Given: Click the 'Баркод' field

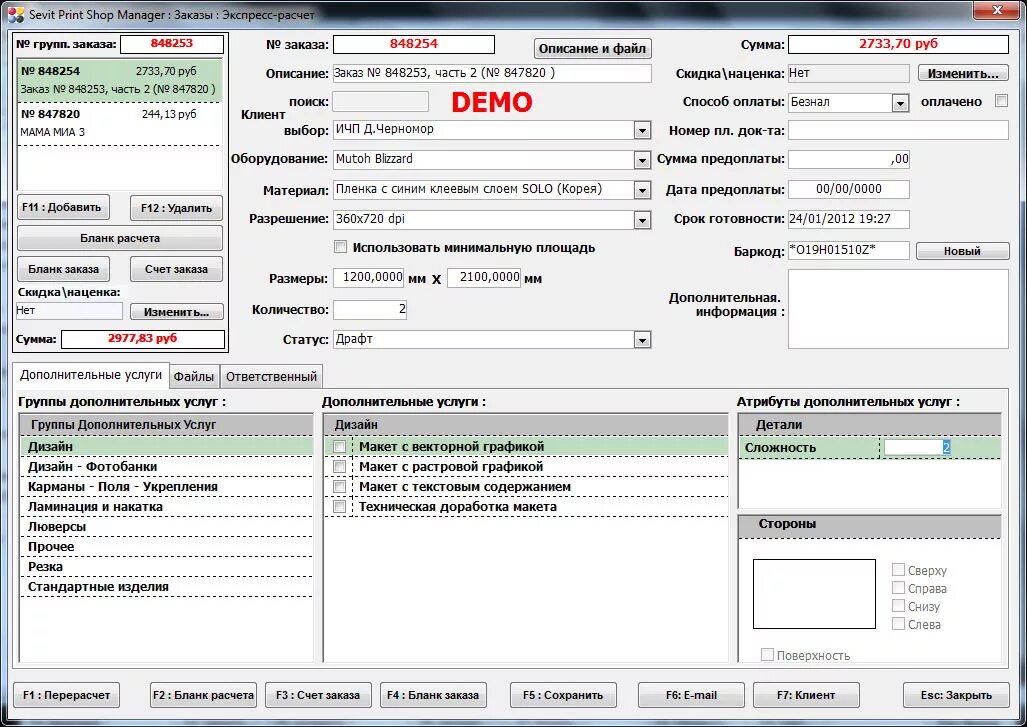Looking at the screenshot, I should coord(848,250).
